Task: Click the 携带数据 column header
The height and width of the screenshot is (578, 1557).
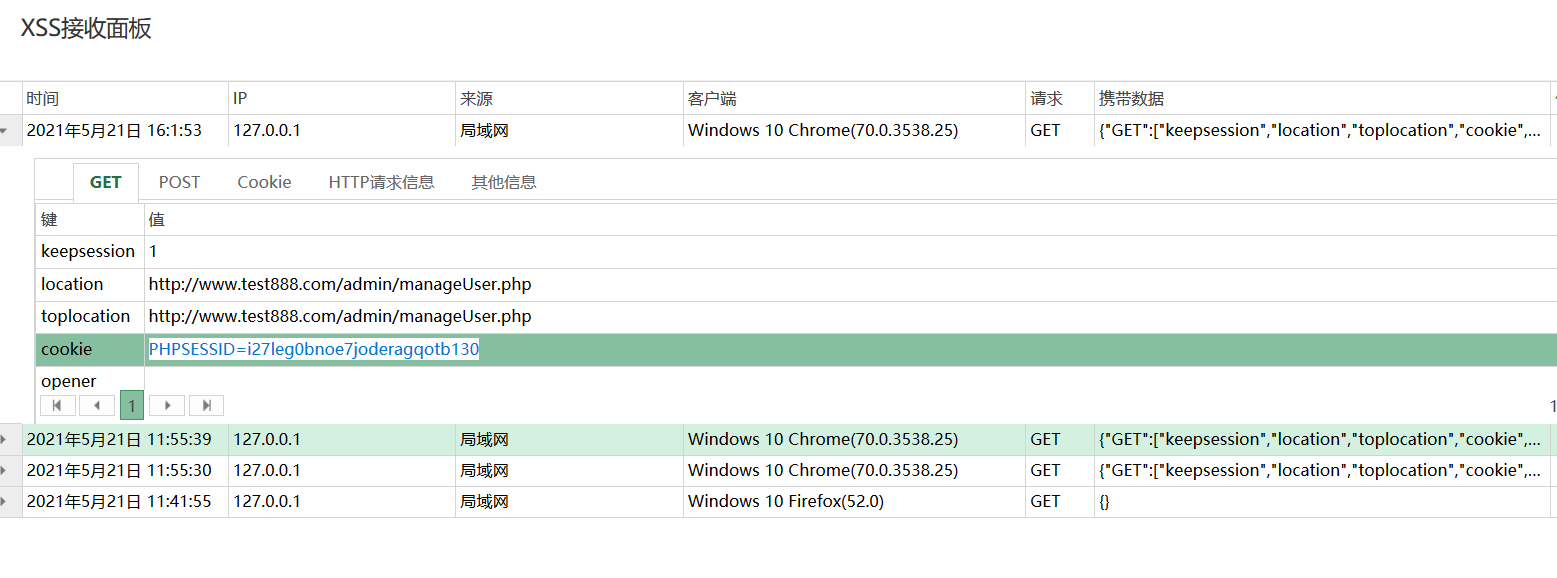Action: 1131,99
